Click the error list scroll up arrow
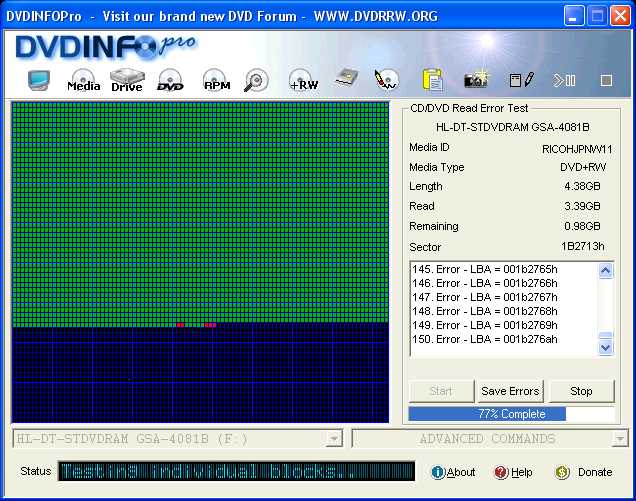 tap(606, 271)
